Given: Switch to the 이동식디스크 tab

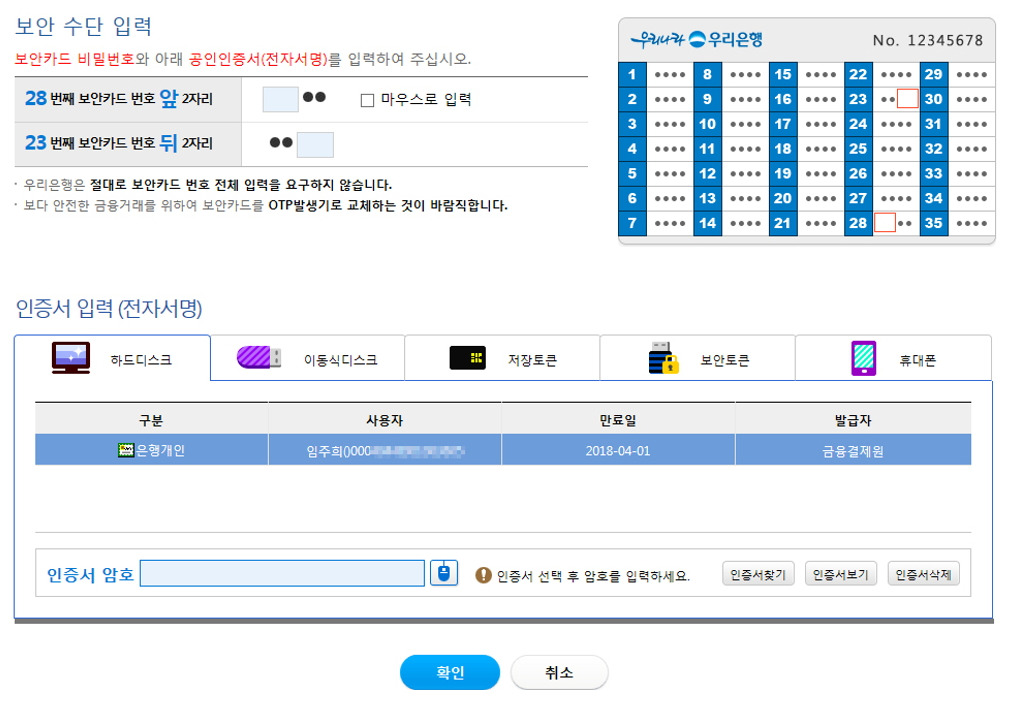Looking at the screenshot, I should (x=307, y=357).
